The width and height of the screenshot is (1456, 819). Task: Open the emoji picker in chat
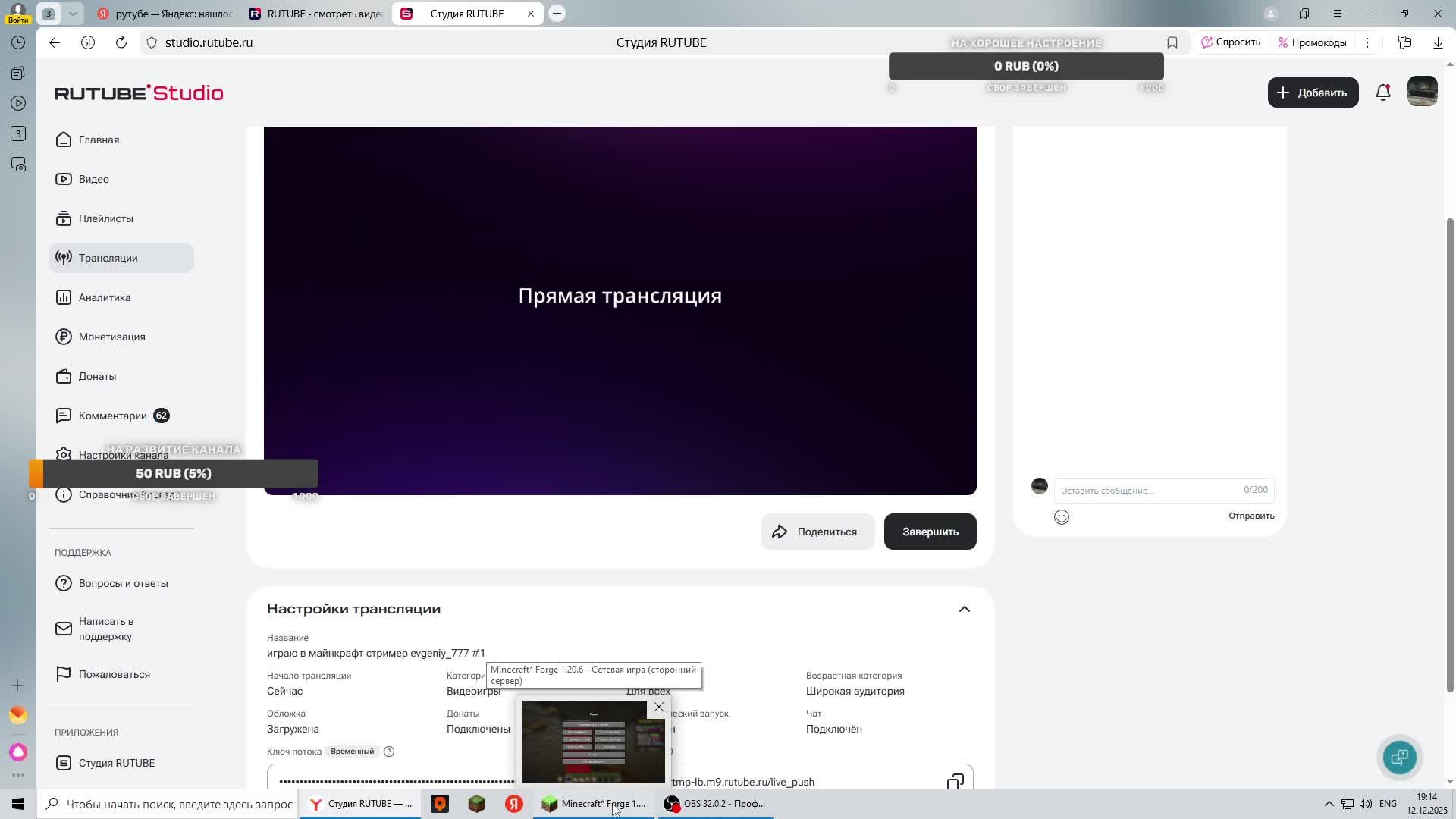(x=1061, y=517)
